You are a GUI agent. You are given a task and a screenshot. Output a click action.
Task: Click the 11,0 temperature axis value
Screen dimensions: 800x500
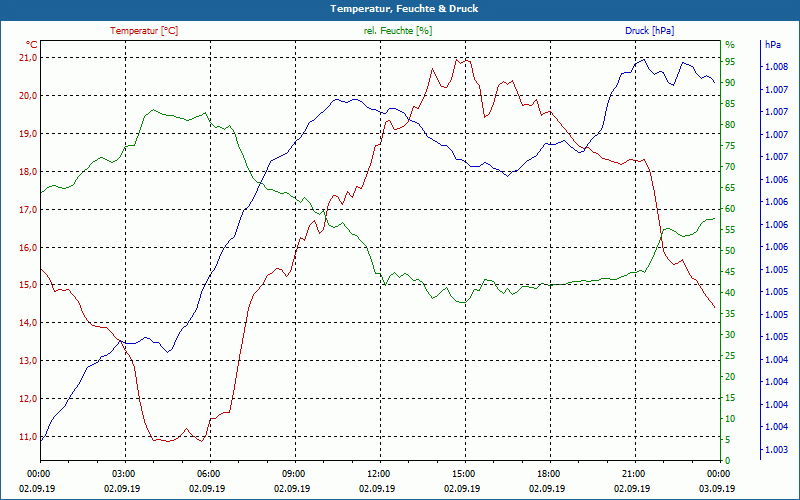[x=29, y=437]
